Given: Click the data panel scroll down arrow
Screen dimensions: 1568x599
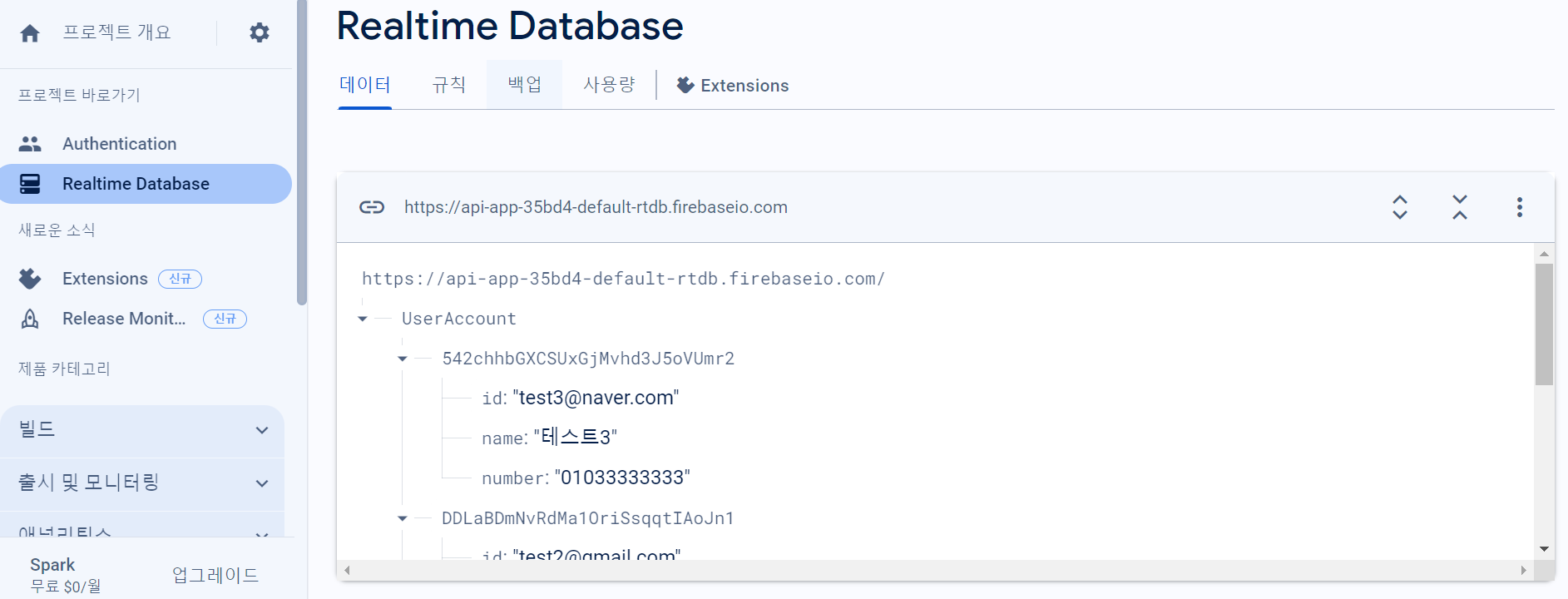Looking at the screenshot, I should (x=1545, y=549).
